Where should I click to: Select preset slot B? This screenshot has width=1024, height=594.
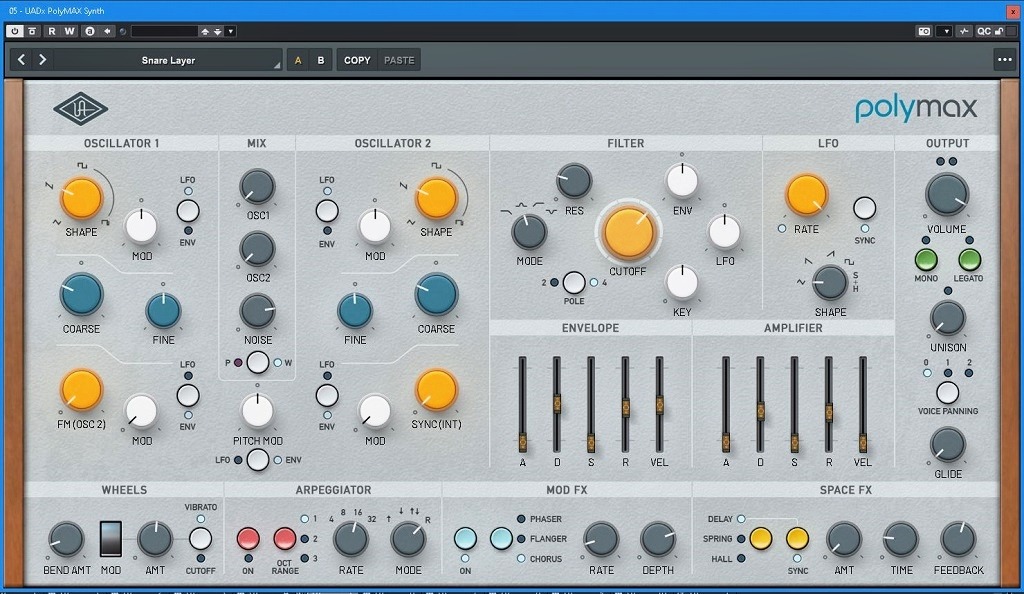(x=321, y=60)
